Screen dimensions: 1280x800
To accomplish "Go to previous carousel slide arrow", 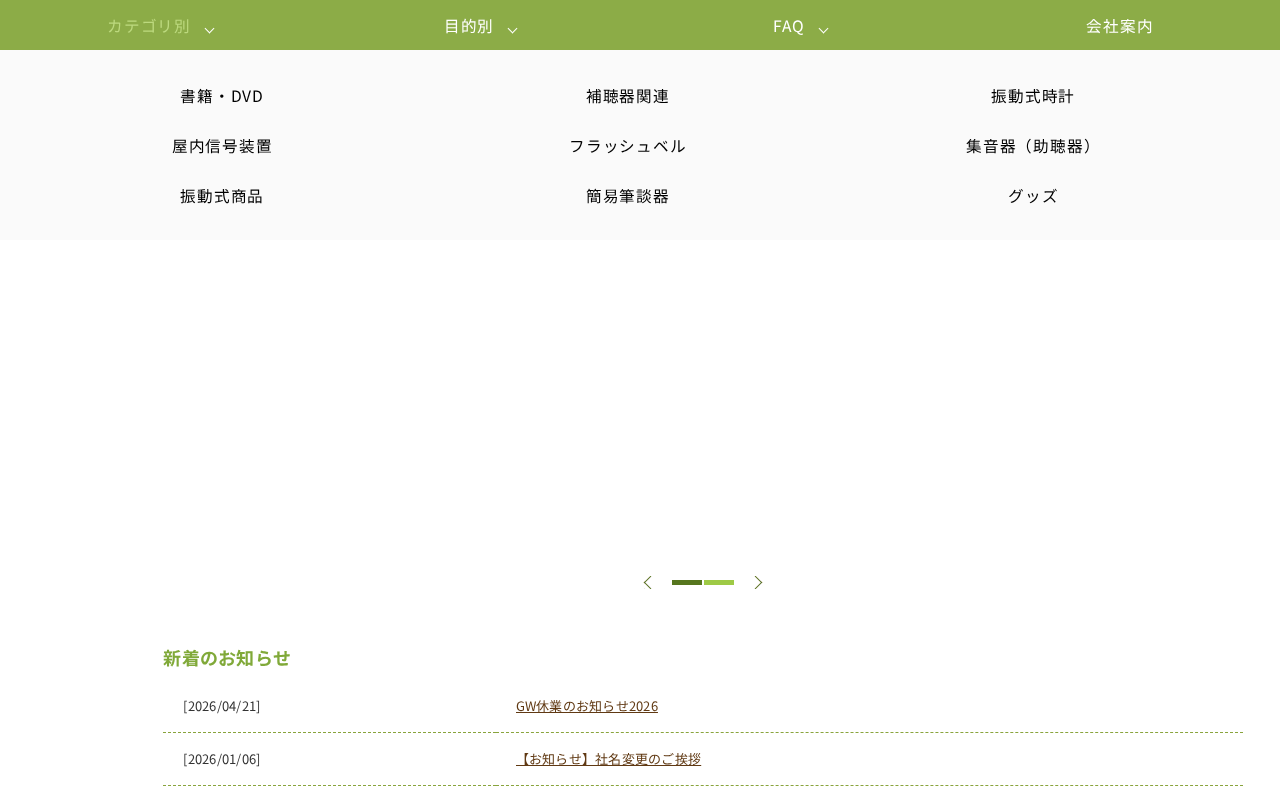I will tap(647, 582).
